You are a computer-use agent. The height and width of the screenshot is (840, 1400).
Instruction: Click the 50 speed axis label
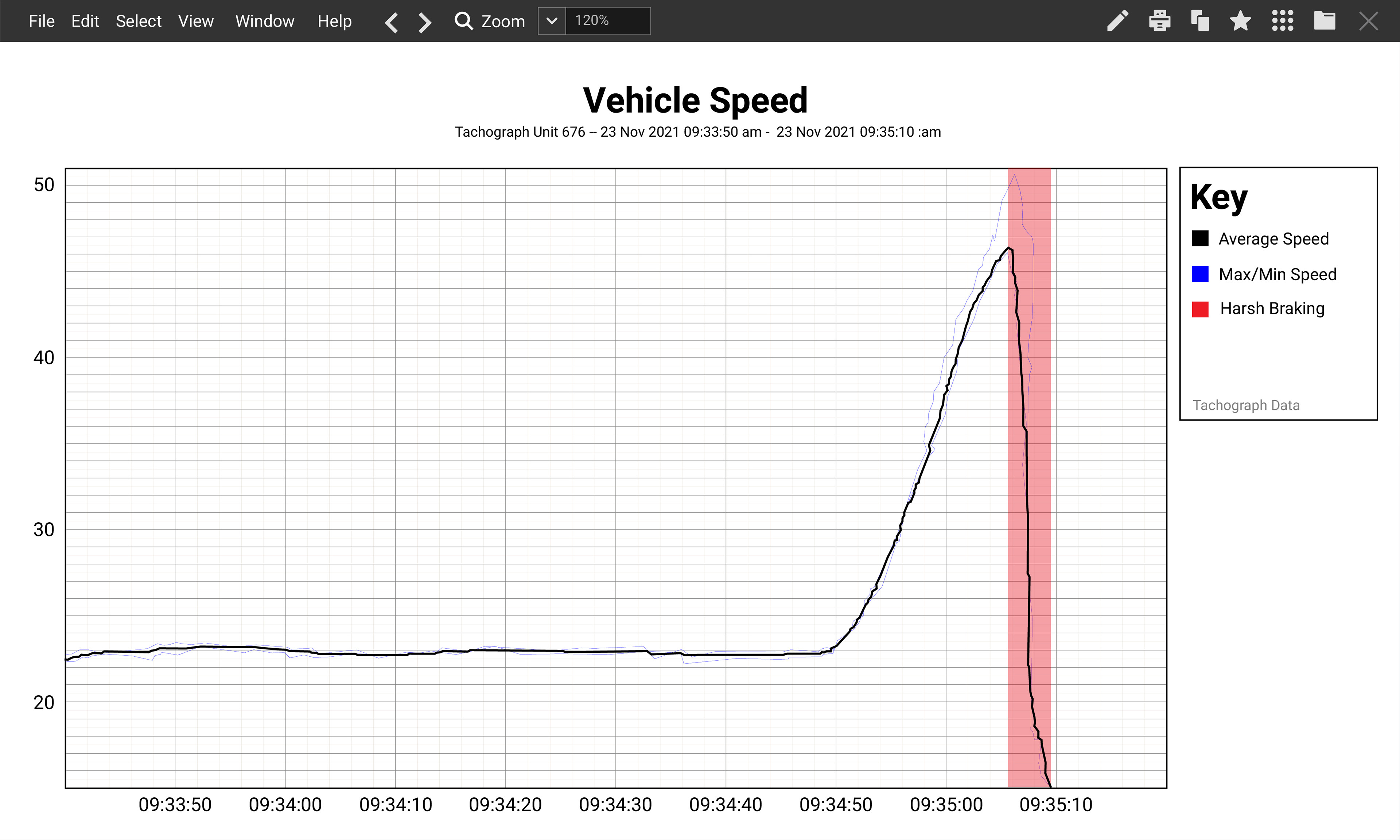(44, 184)
